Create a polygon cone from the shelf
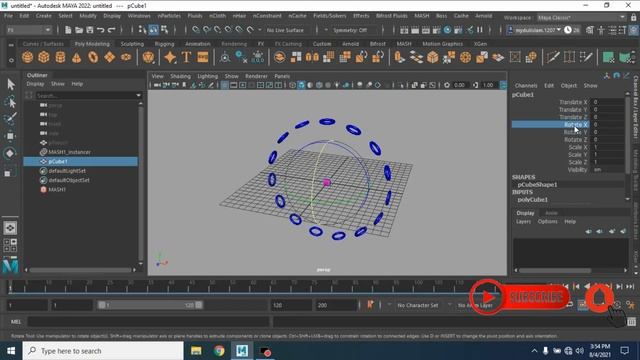 tap(76, 57)
